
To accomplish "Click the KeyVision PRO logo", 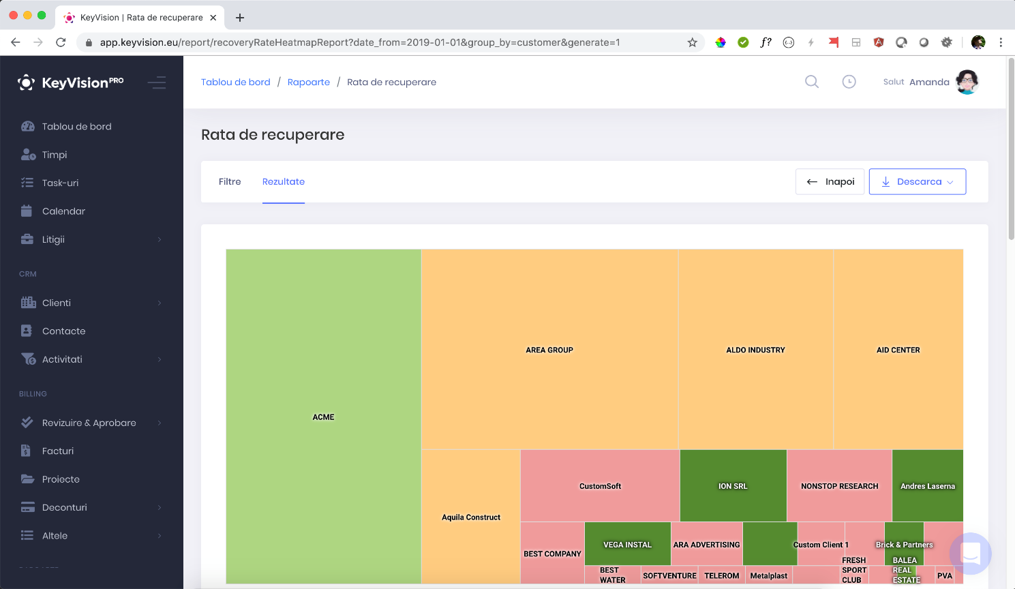I will coord(70,82).
